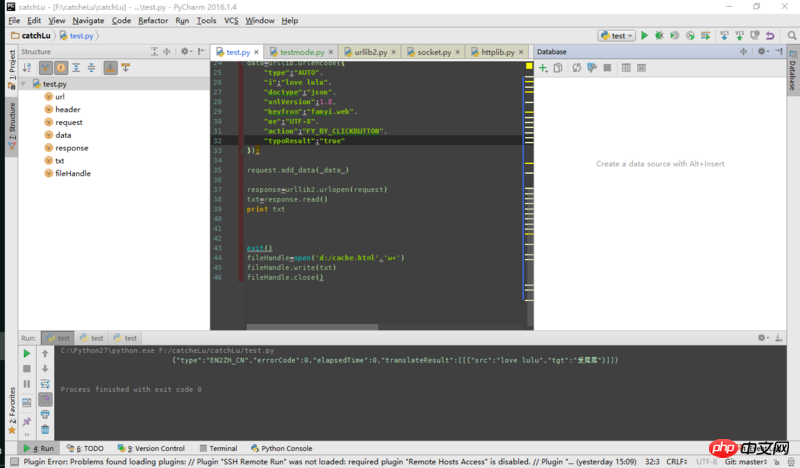The image size is (800, 468).
Task: Clear console output with trash icon
Action: 46,430
